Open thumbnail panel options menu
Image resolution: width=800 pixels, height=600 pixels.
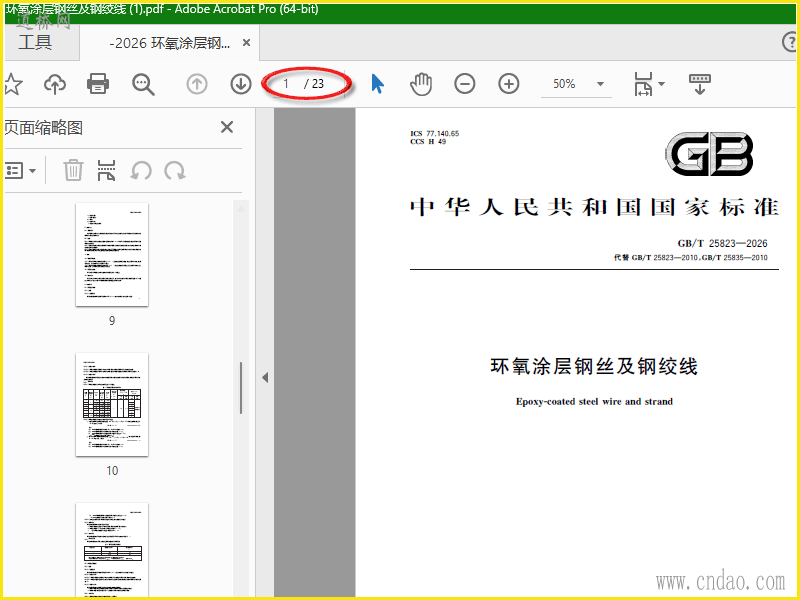(20, 170)
